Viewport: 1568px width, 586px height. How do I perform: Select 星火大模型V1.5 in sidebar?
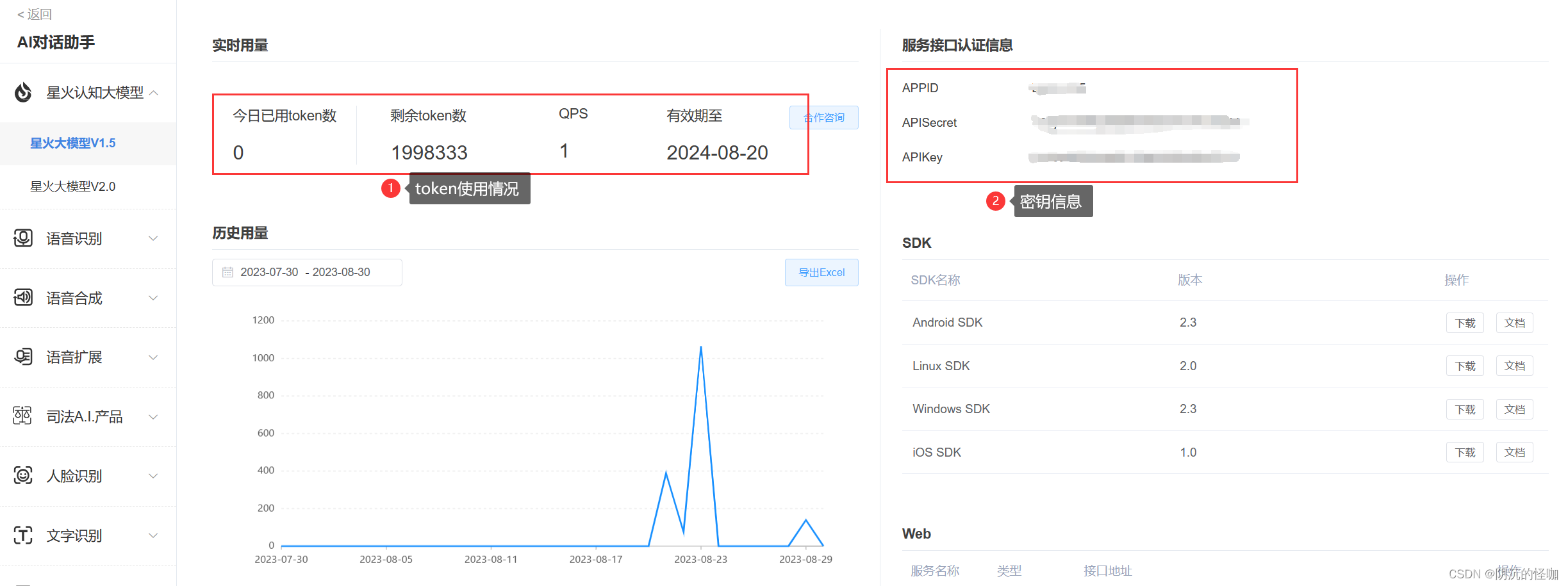pos(88,143)
